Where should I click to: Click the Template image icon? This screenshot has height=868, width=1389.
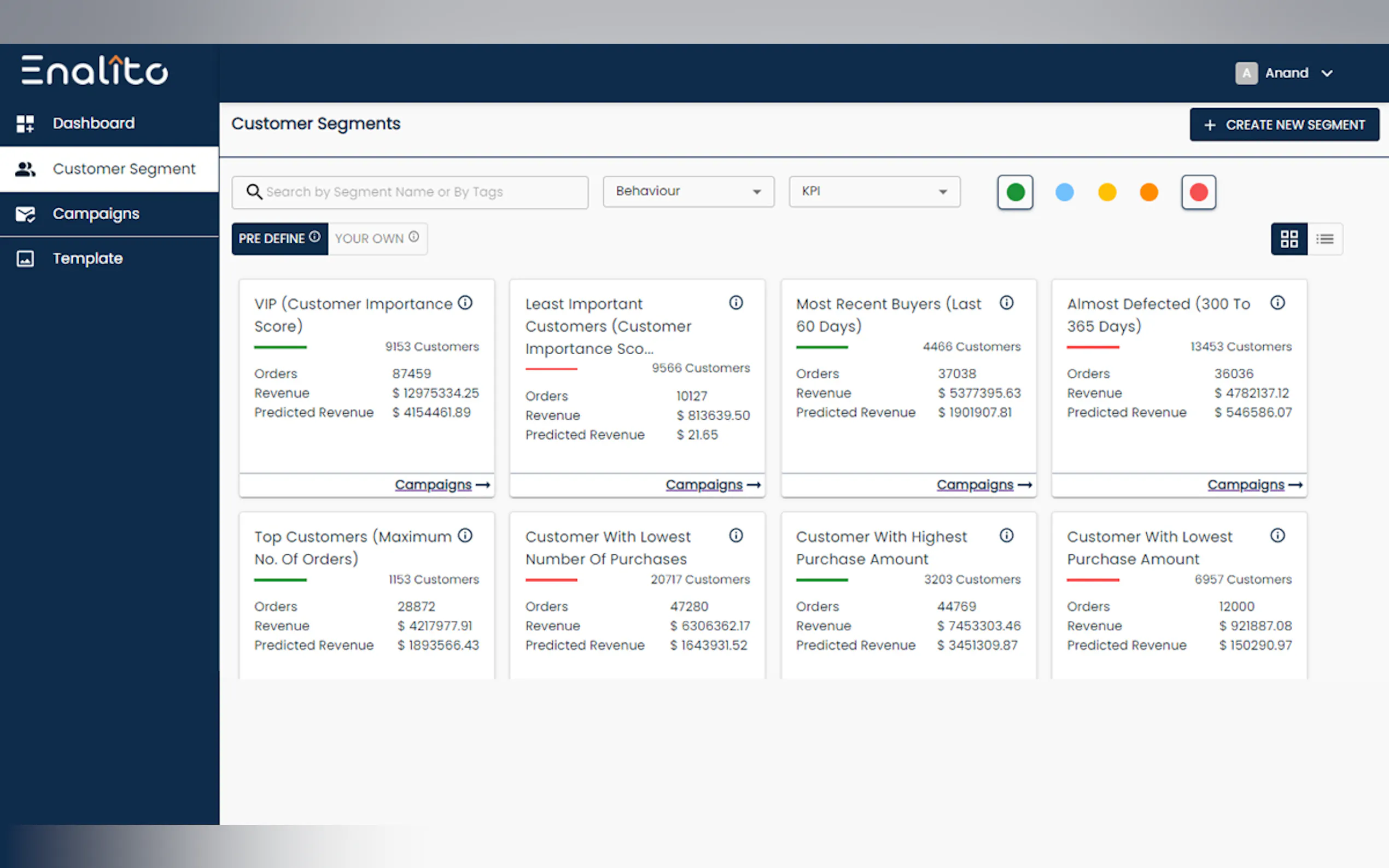[x=25, y=259]
